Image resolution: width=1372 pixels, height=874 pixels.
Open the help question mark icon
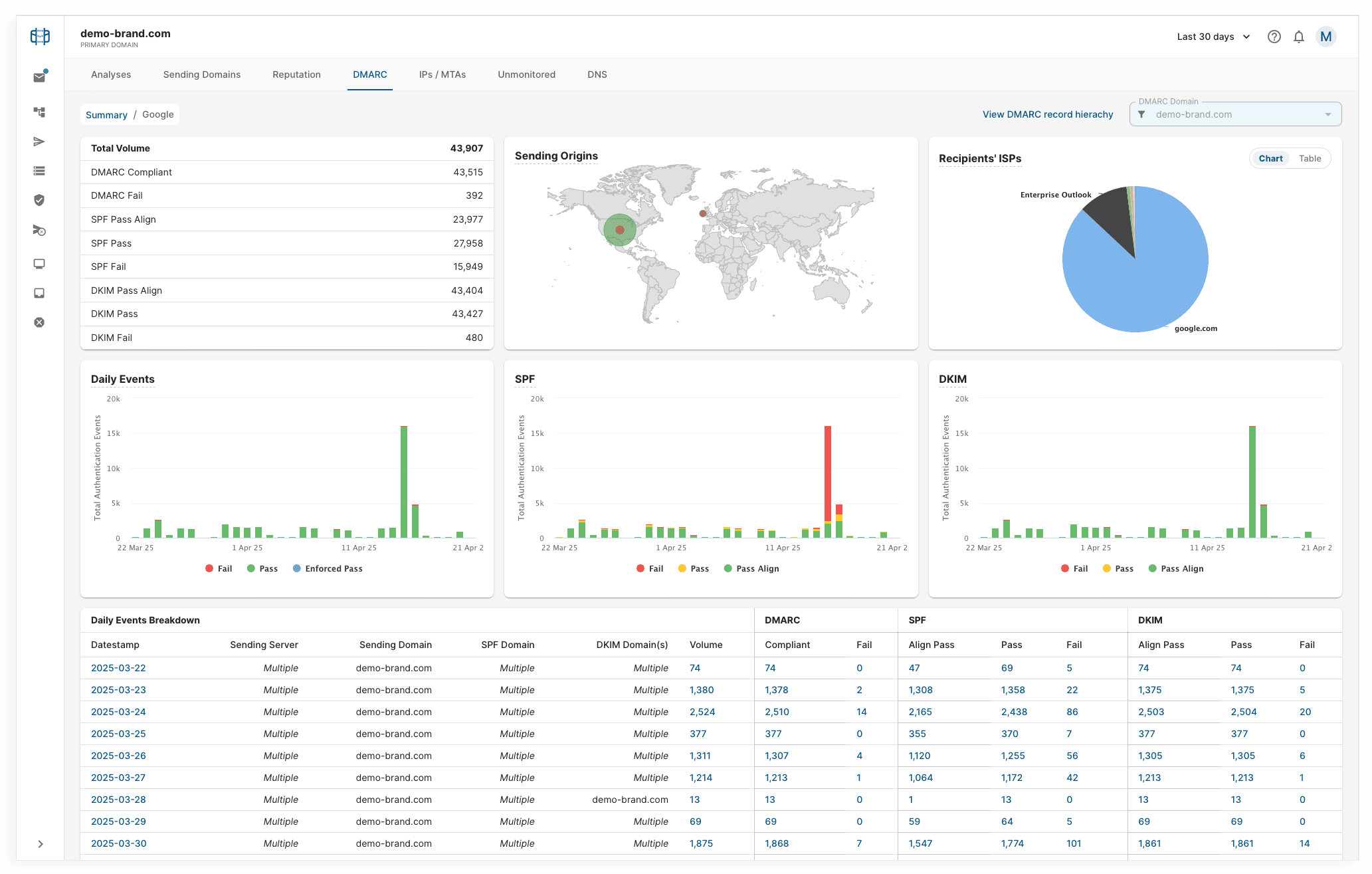click(x=1274, y=37)
